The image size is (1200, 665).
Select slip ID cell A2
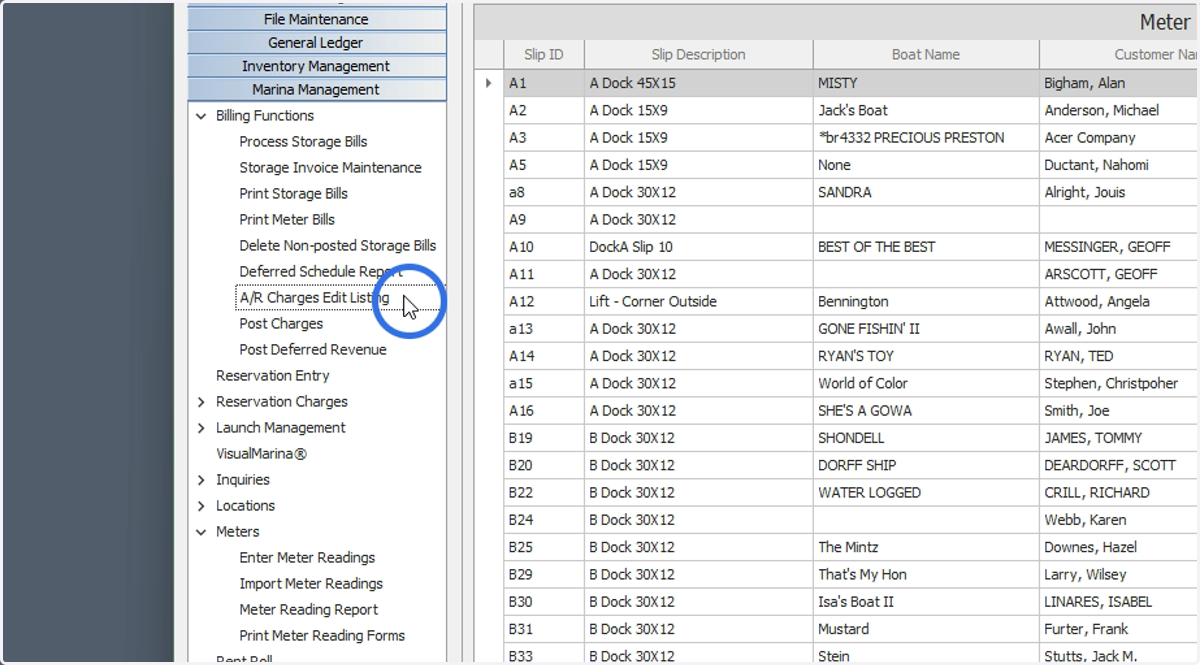click(x=544, y=110)
